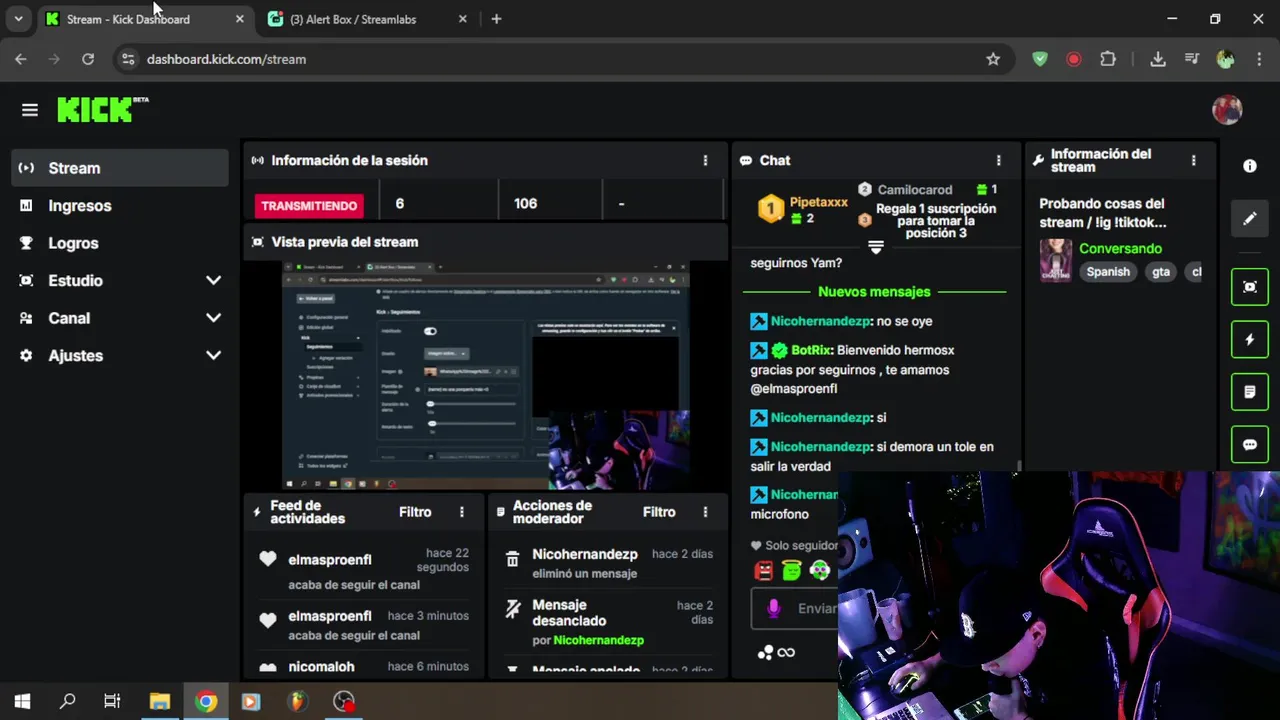1280x720 pixels.
Task: Open Windows taskbar search
Action: (68, 701)
